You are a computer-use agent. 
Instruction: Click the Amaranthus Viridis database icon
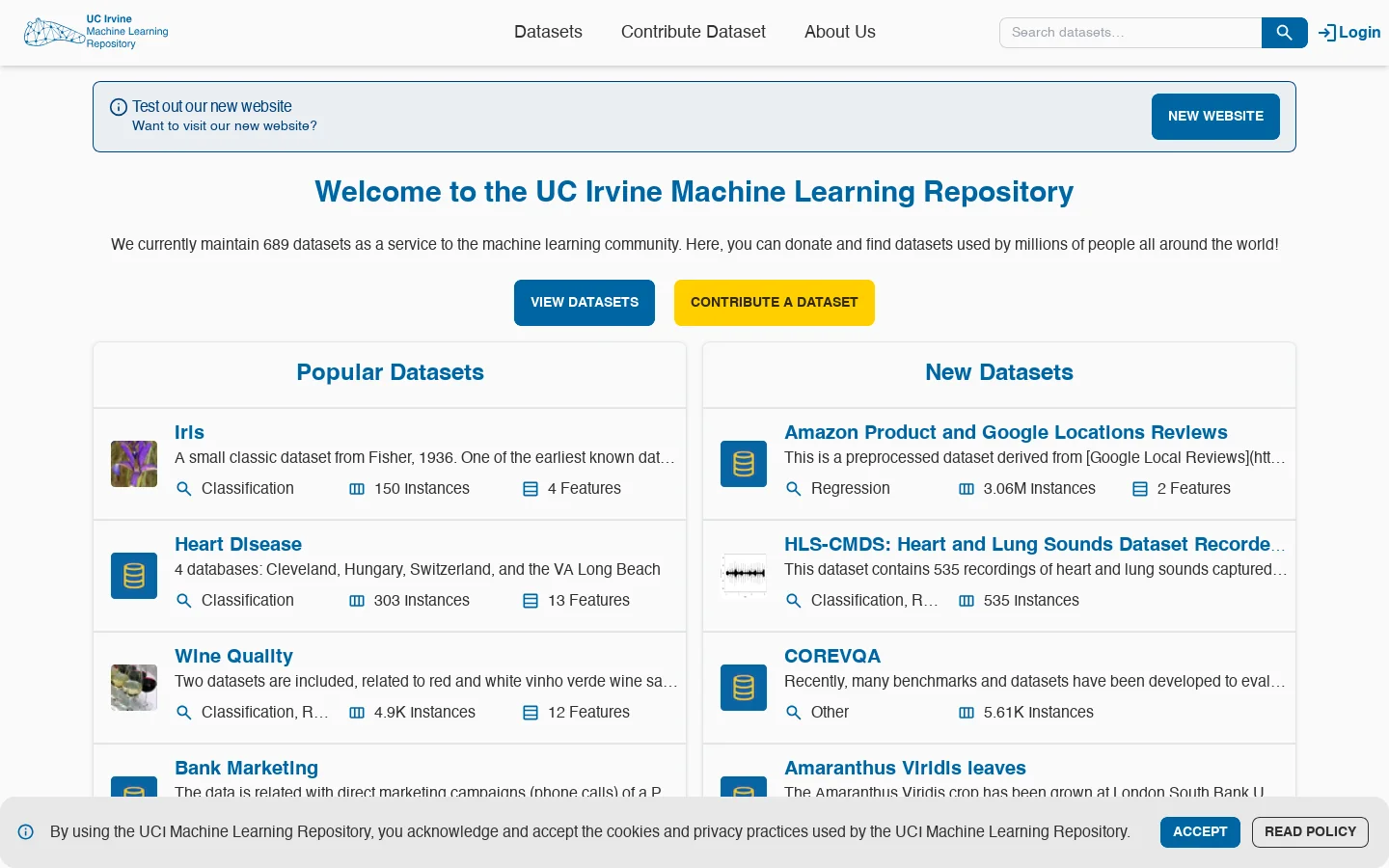pos(744,787)
